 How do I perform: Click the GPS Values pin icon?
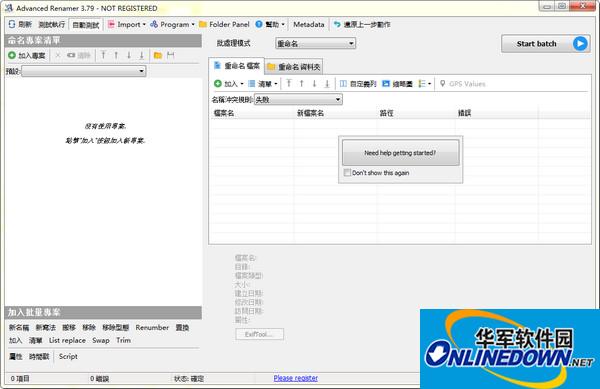coord(442,84)
